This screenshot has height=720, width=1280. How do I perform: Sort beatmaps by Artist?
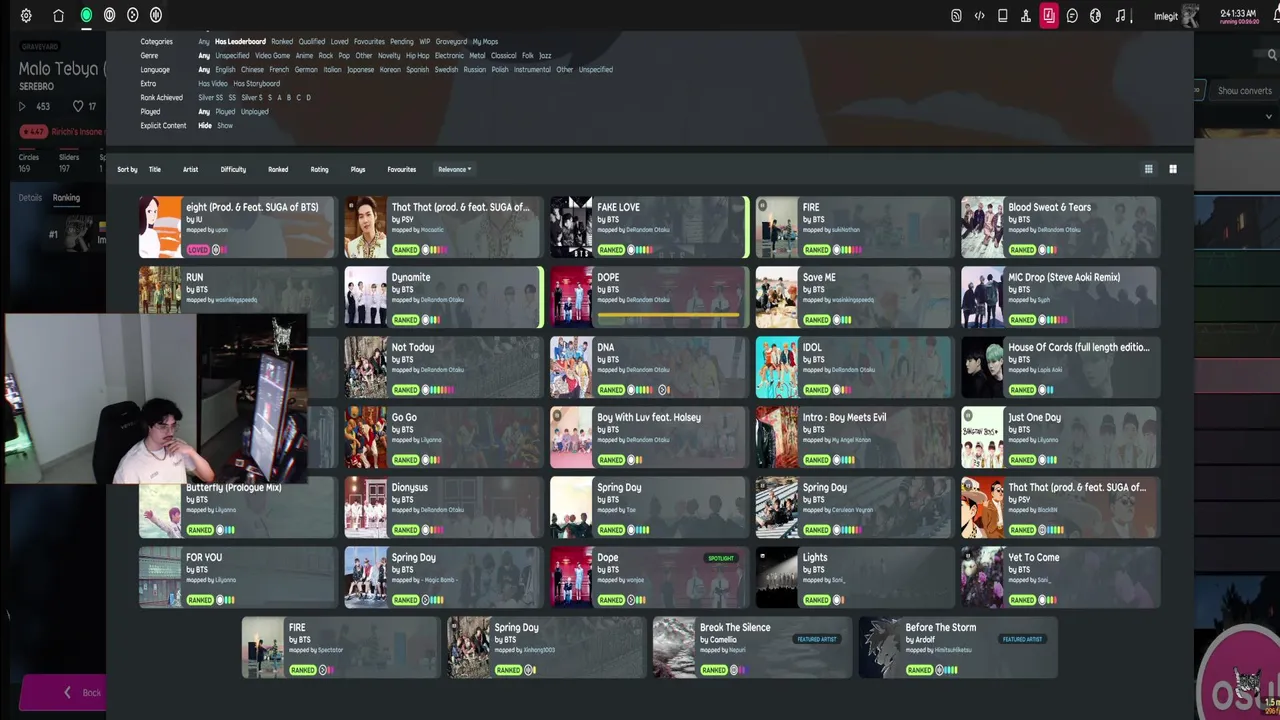click(190, 169)
